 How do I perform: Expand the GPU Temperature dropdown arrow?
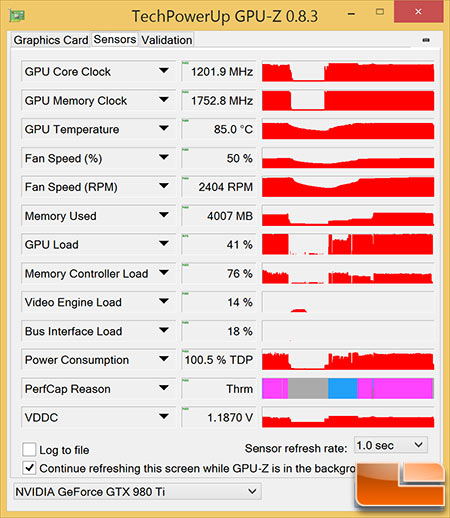(164, 128)
